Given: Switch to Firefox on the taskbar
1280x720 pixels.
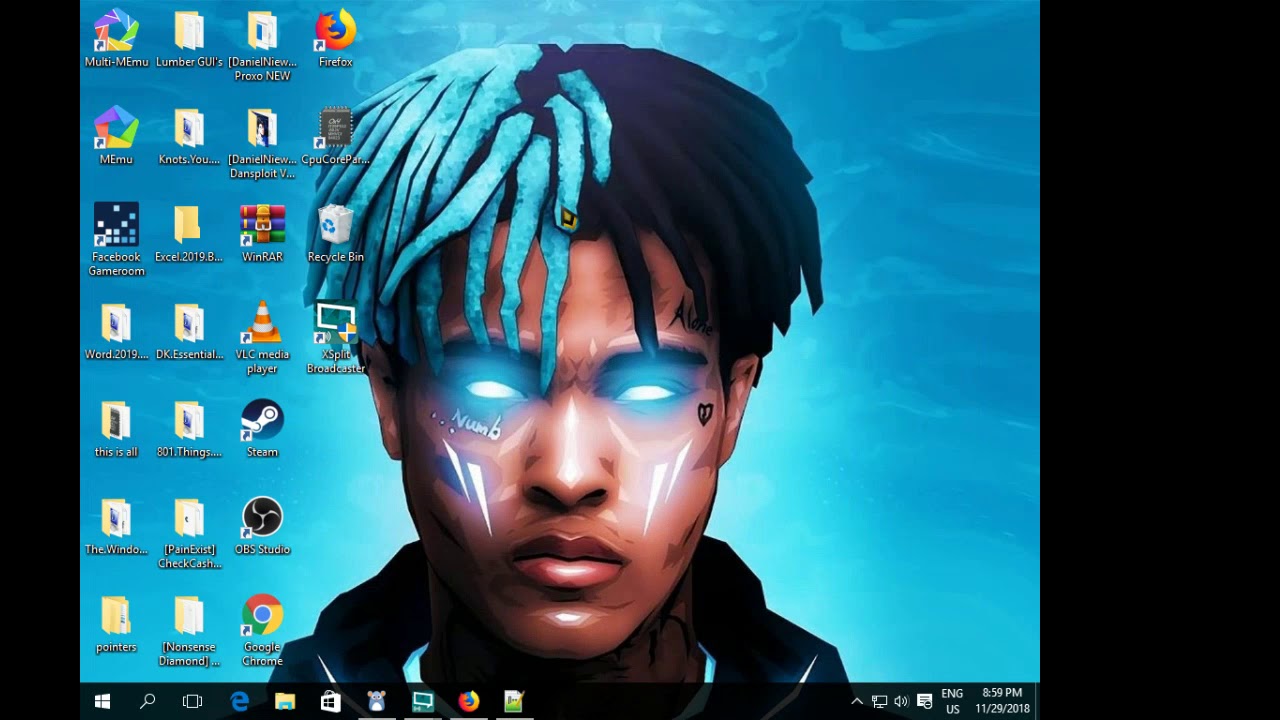Looking at the screenshot, I should (x=469, y=701).
